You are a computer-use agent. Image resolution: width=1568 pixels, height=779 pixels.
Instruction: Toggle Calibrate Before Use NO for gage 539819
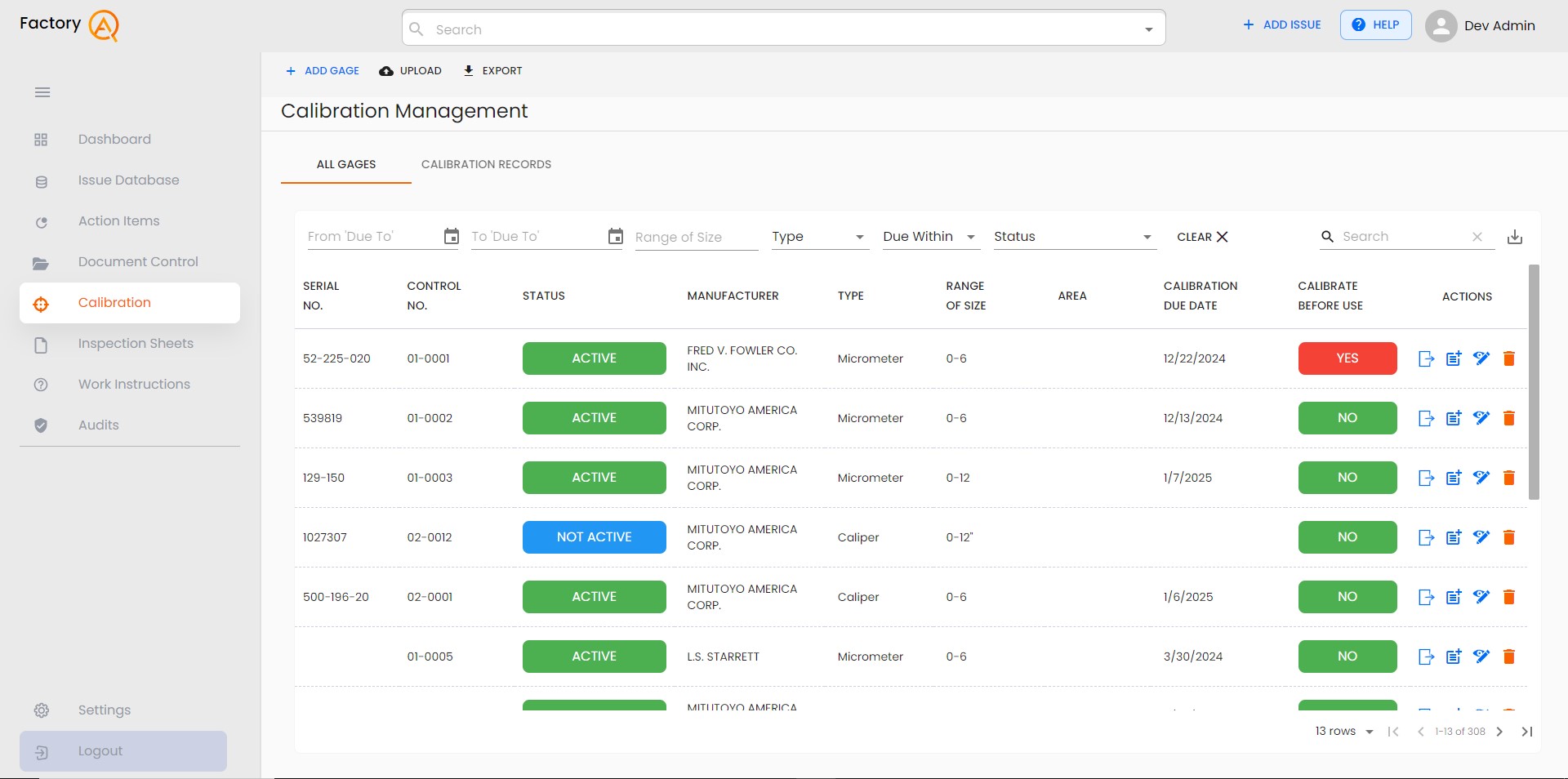1347,418
